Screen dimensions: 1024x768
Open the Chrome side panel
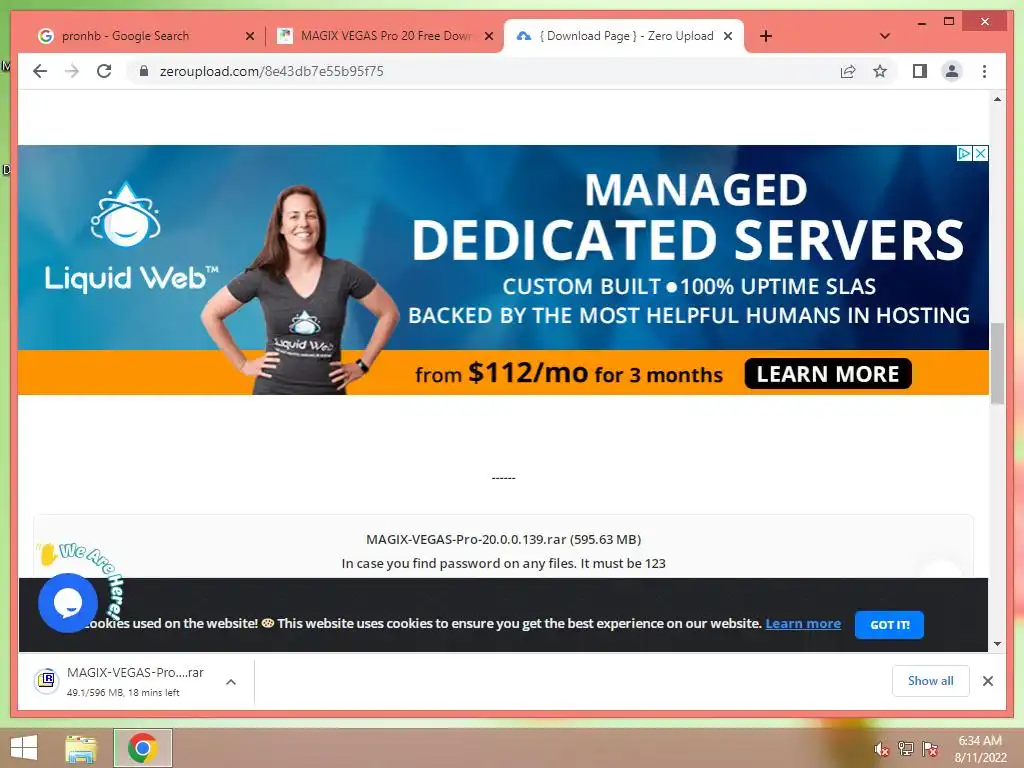click(920, 71)
